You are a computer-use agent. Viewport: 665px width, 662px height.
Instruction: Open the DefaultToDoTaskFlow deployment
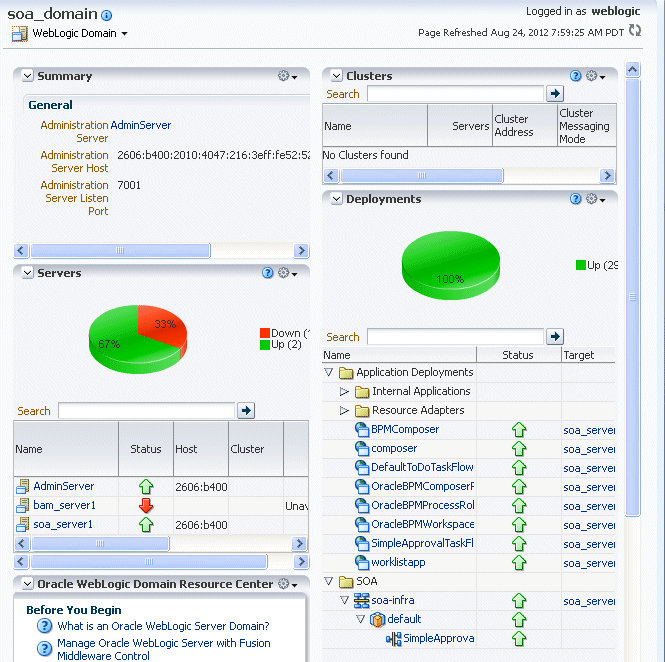click(x=422, y=467)
